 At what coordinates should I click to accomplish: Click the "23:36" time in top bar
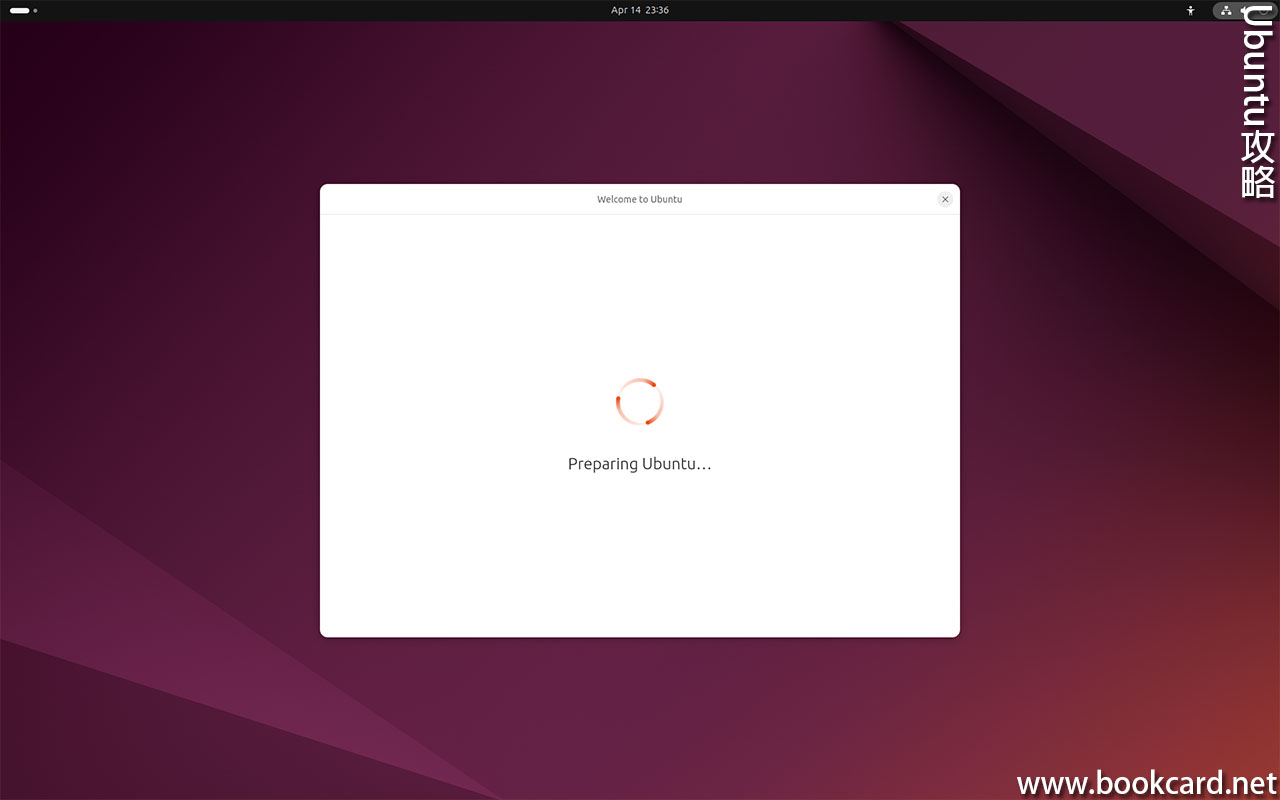[657, 10]
